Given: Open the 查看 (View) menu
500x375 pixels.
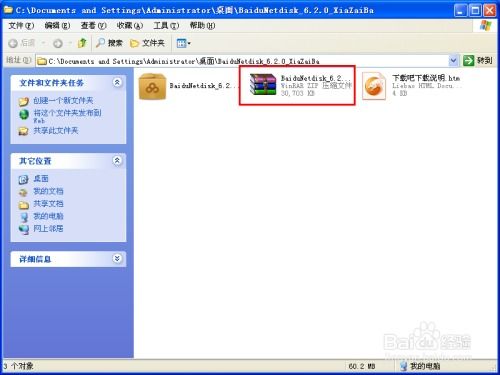Looking at the screenshot, I should coord(93,25).
